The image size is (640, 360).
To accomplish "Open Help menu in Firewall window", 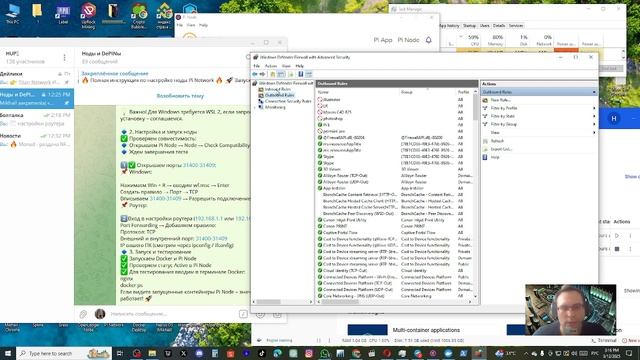I will (x=300, y=66).
